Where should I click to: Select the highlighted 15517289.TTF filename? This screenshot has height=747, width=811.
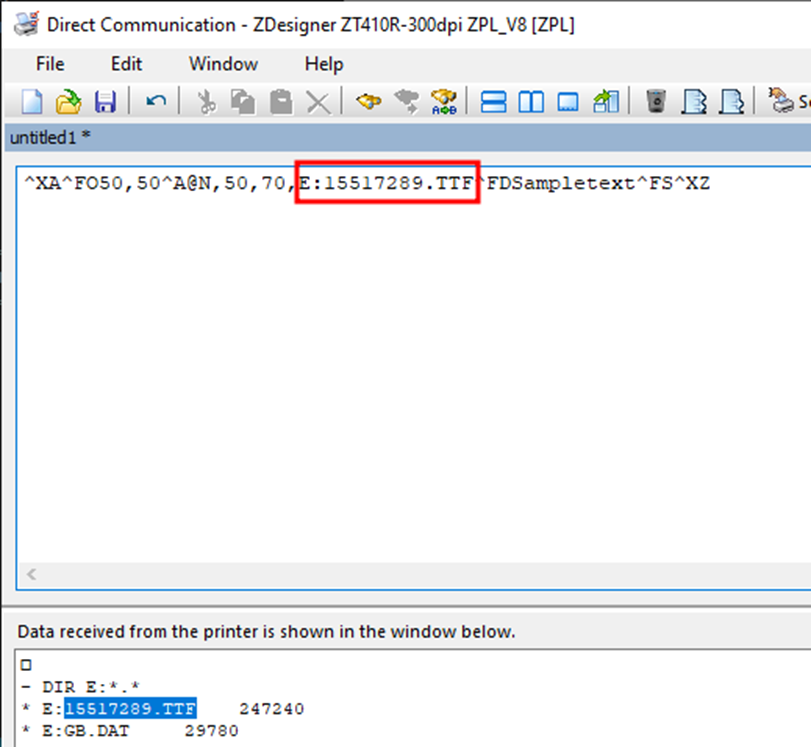click(x=129, y=708)
